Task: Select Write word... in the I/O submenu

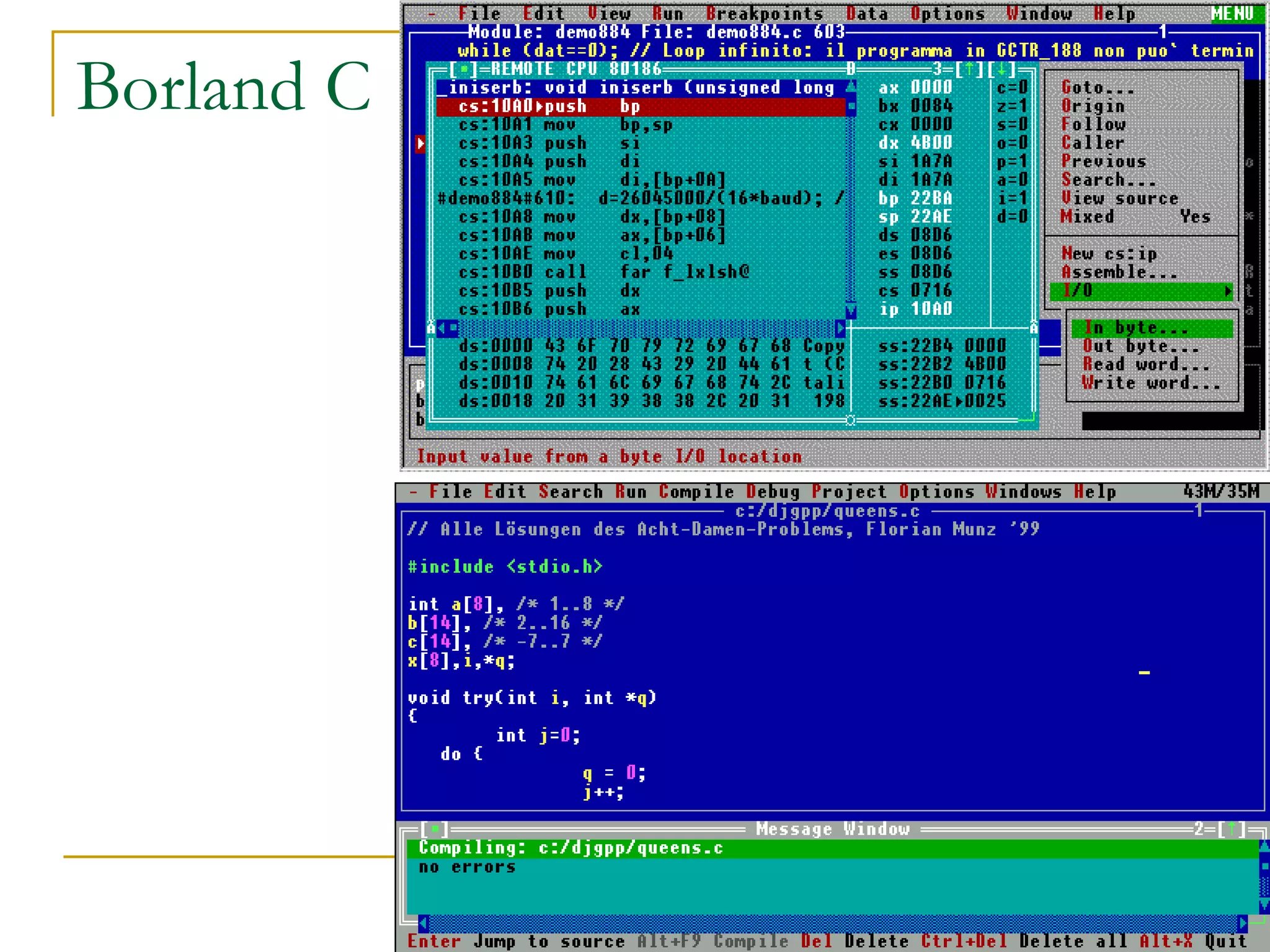Action: pos(1152,383)
